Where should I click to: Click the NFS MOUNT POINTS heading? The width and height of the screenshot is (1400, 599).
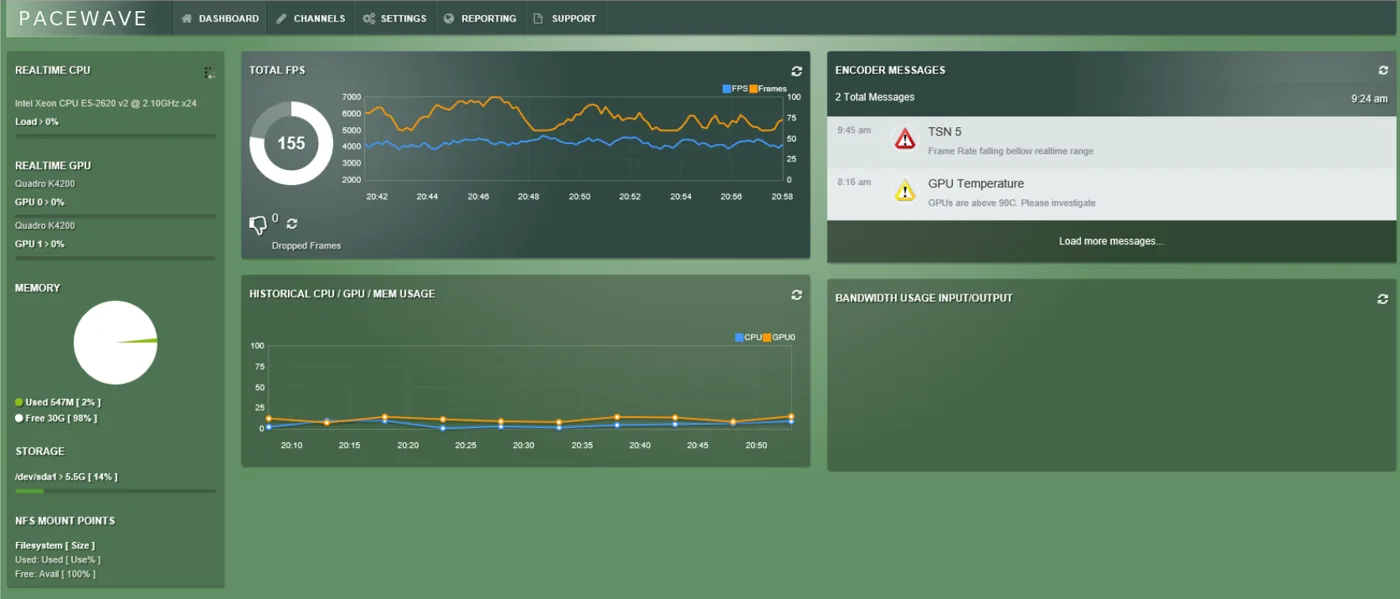[65, 521]
